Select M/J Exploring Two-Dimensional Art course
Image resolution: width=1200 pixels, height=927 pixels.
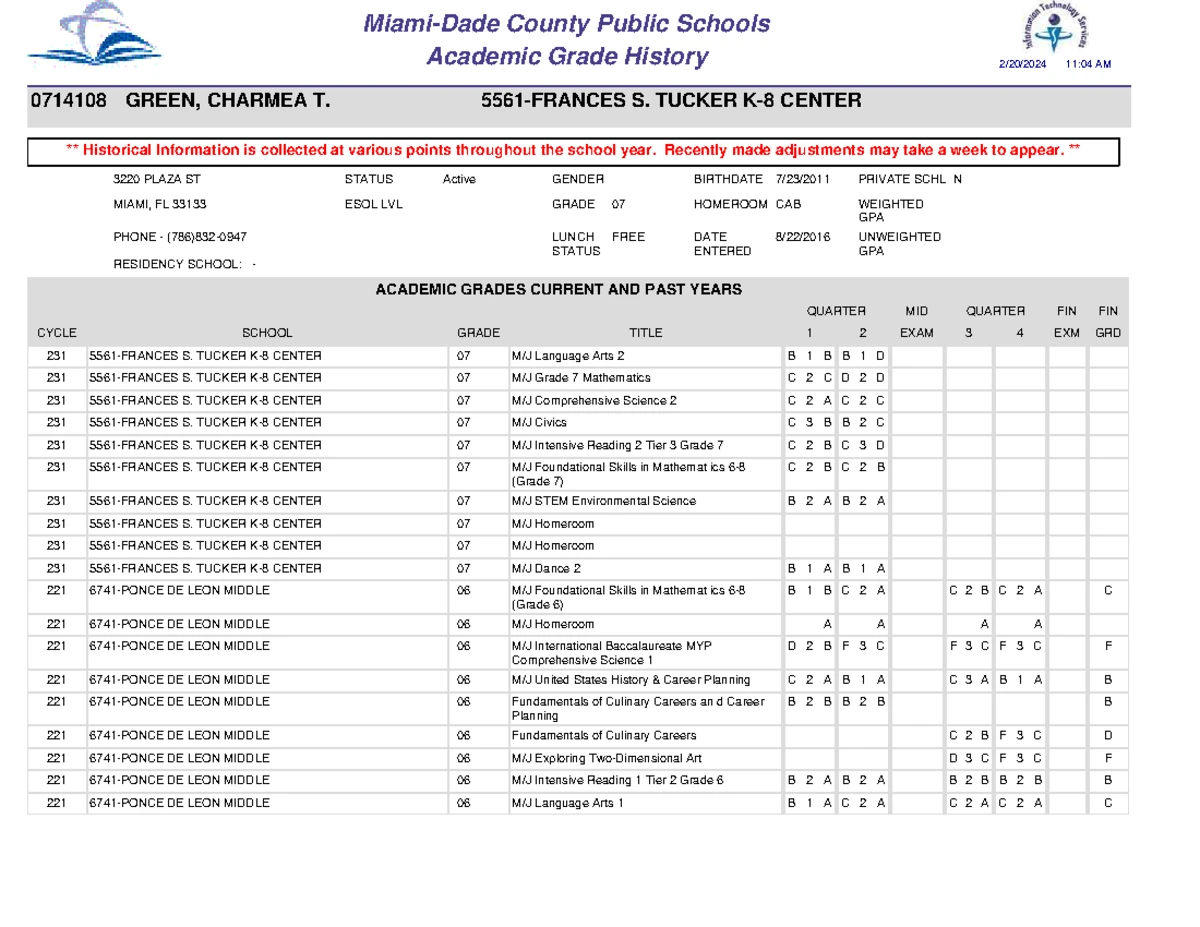pos(599,759)
